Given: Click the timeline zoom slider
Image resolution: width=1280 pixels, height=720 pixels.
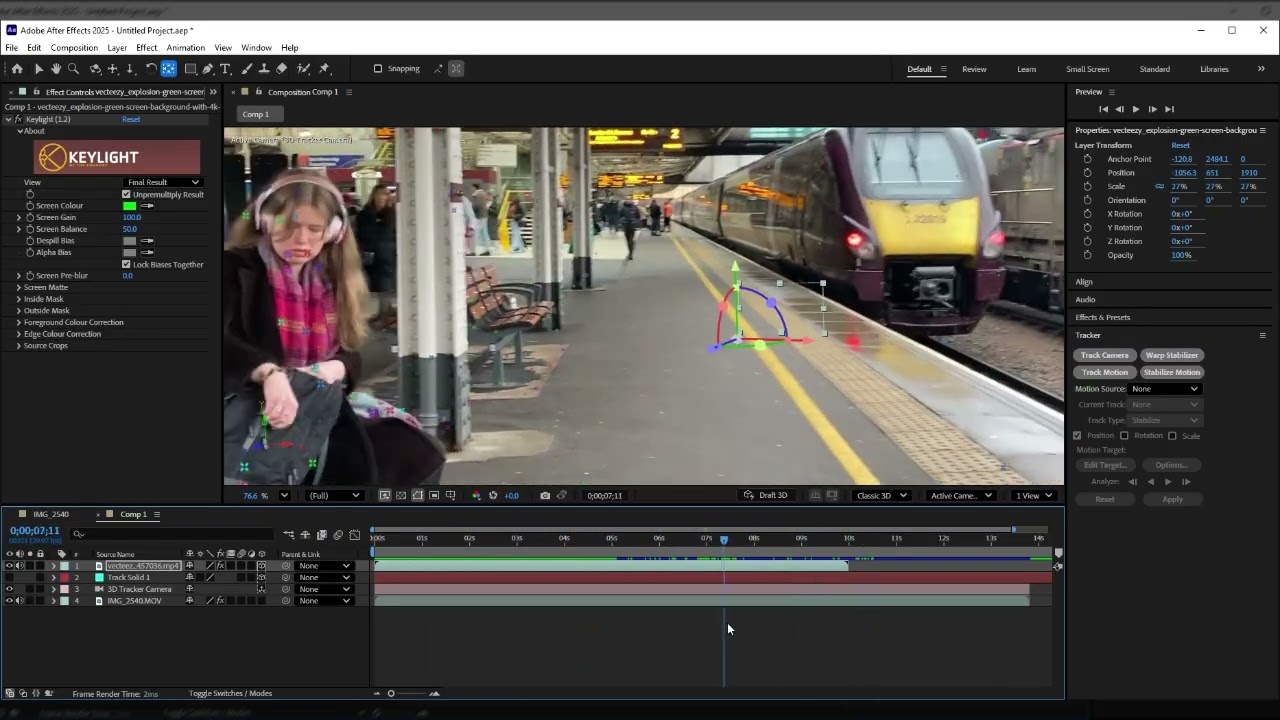Looking at the screenshot, I should (405, 694).
